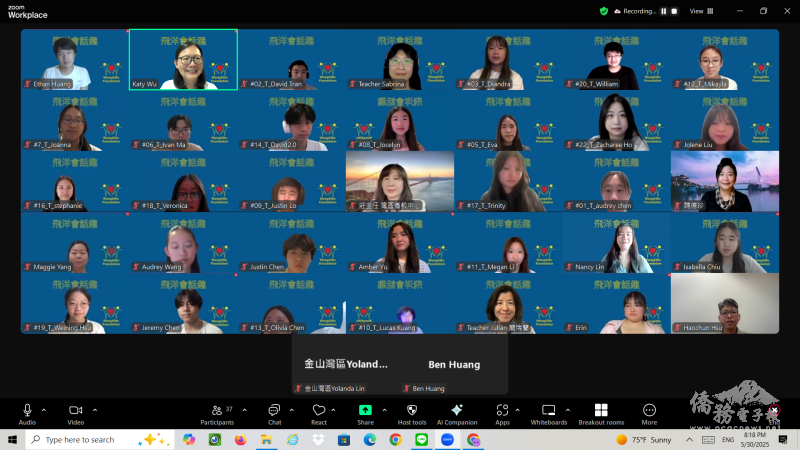The height and width of the screenshot is (450, 800).
Task: Expand the video options arrow
Action: coord(95,409)
